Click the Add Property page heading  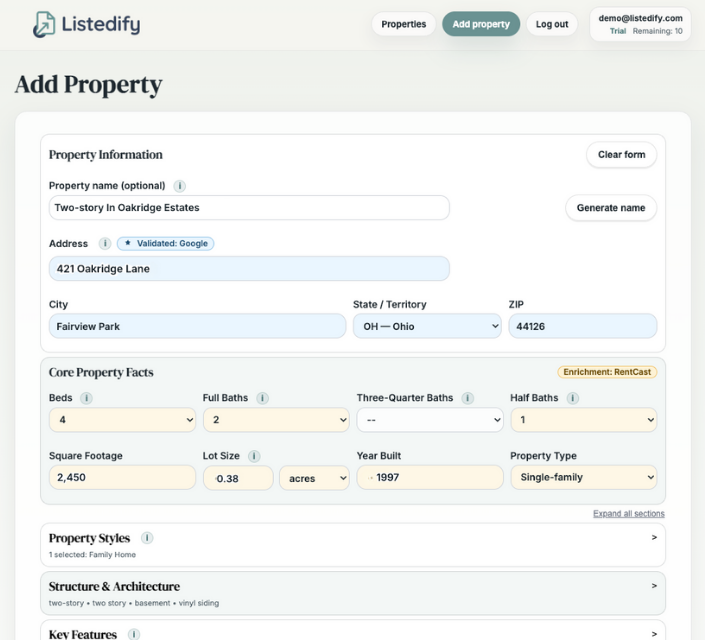point(89,85)
